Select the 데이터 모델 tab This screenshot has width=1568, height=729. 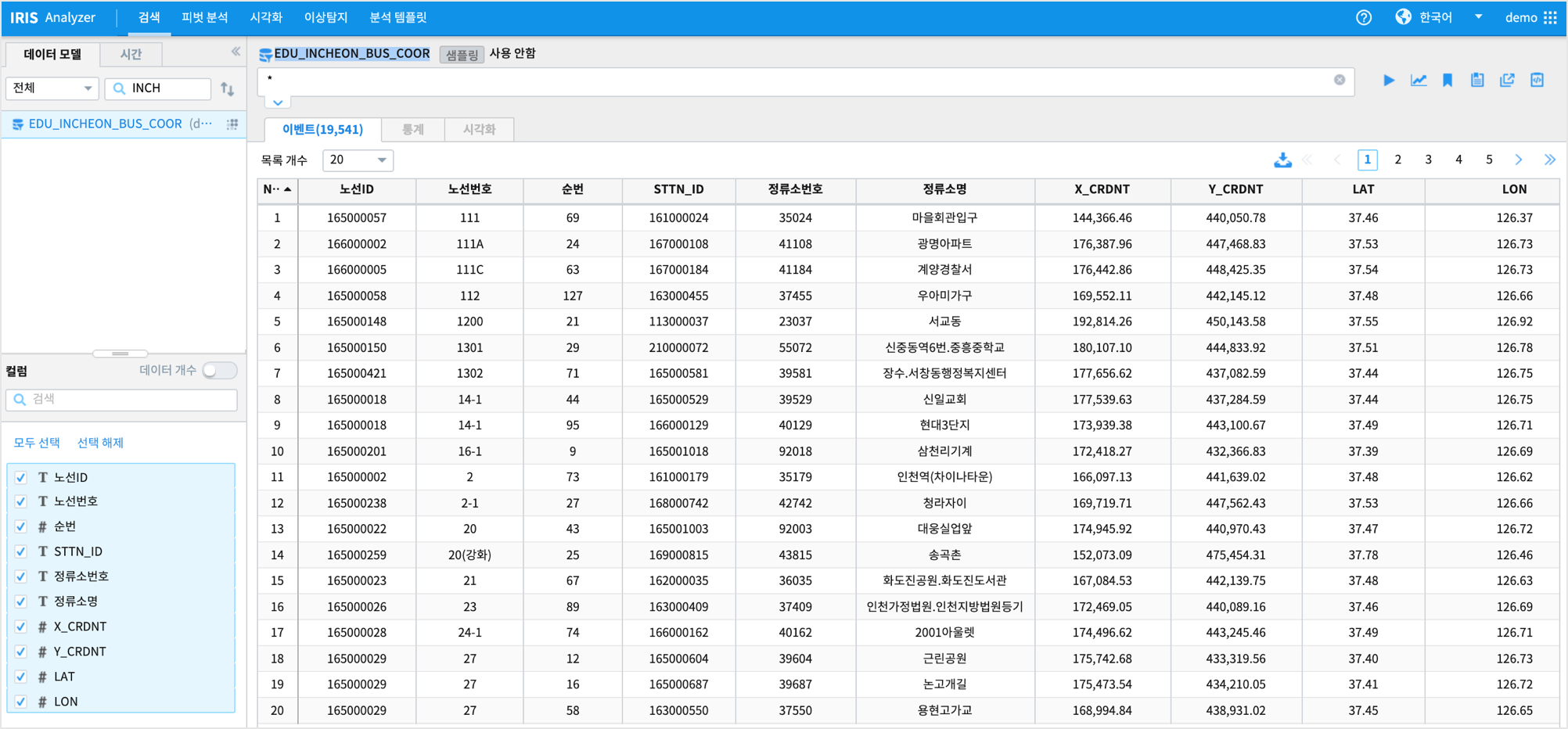[52, 54]
